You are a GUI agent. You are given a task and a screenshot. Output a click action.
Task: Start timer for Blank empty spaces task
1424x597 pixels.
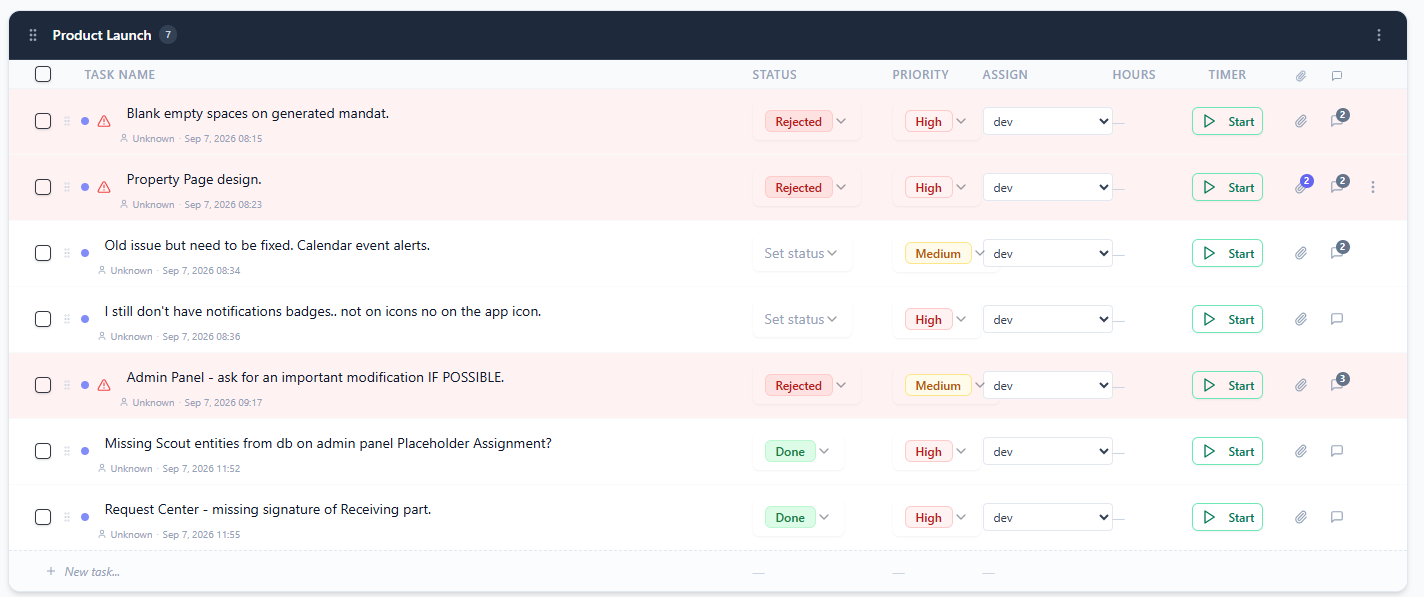(x=1227, y=121)
